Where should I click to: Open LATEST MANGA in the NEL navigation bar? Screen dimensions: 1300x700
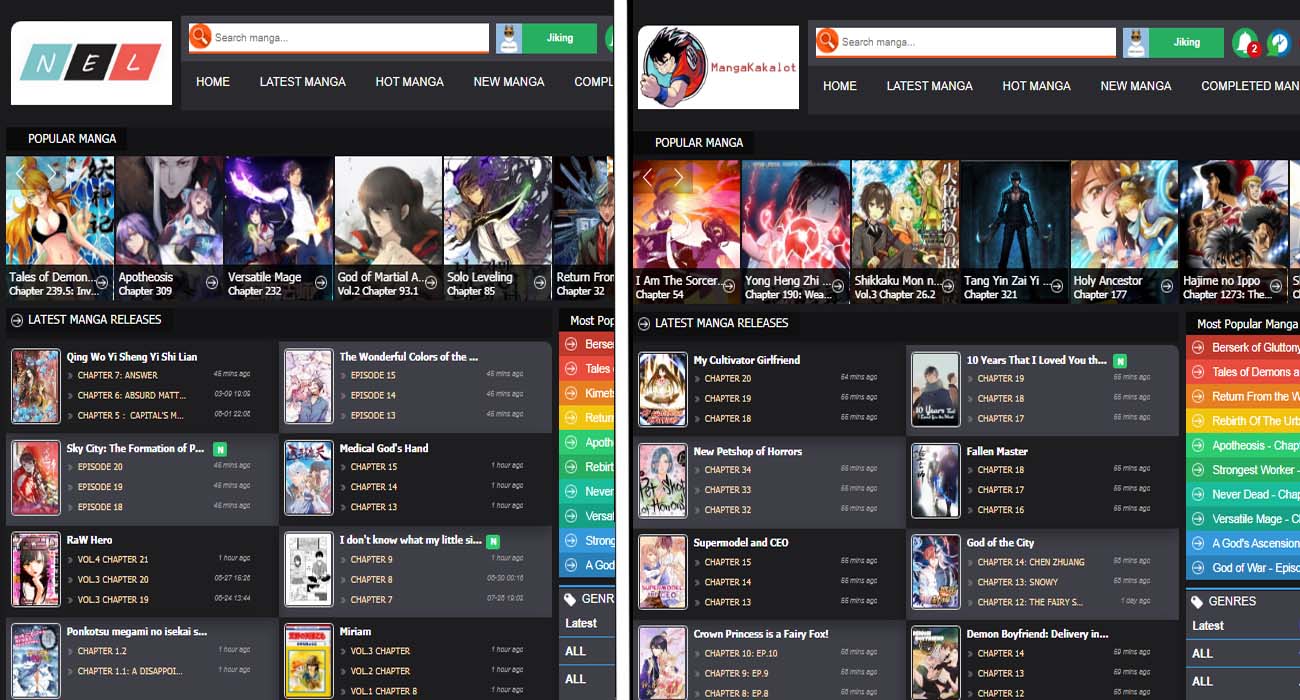(x=303, y=82)
